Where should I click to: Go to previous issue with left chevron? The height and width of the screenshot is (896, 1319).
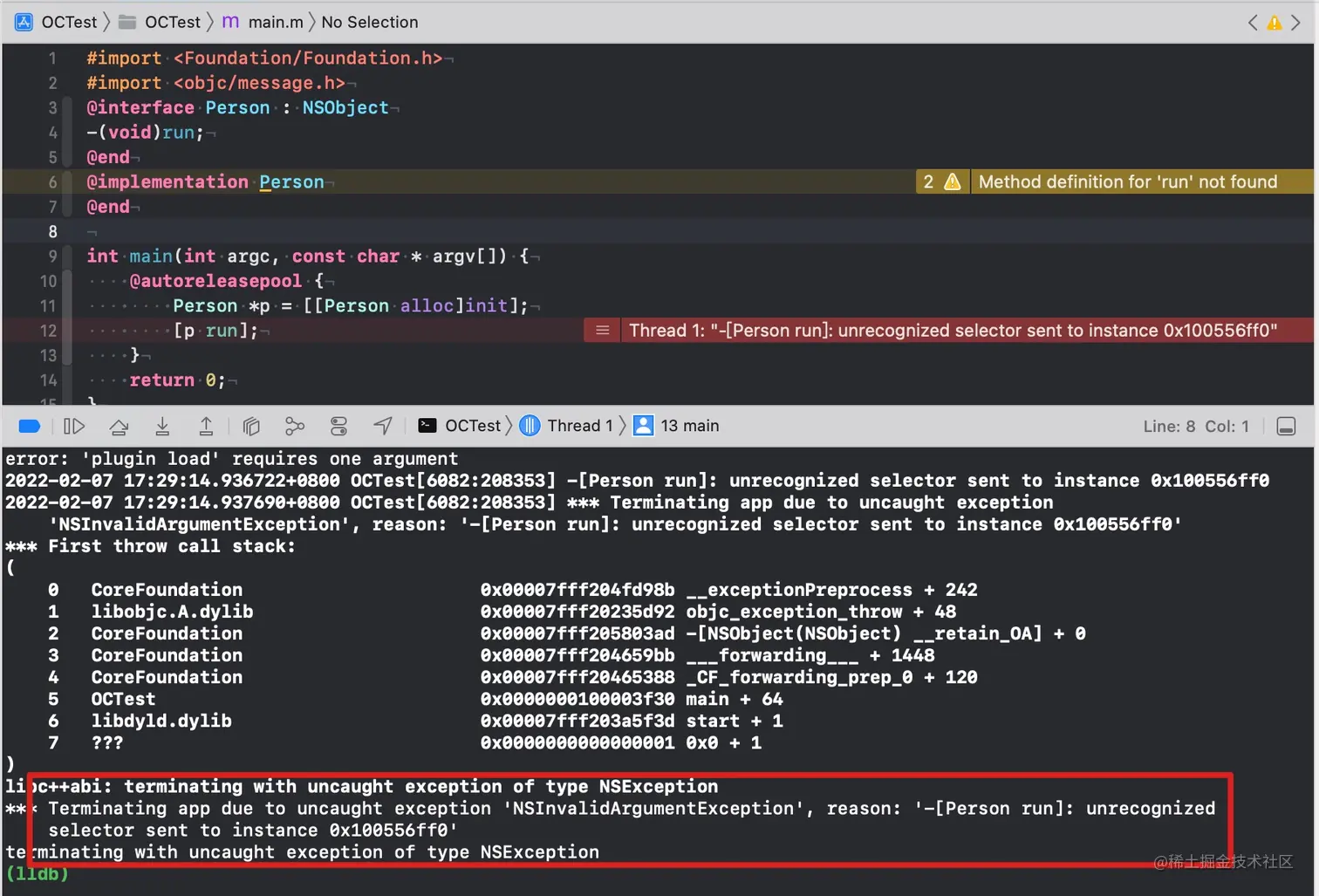click(x=1253, y=23)
